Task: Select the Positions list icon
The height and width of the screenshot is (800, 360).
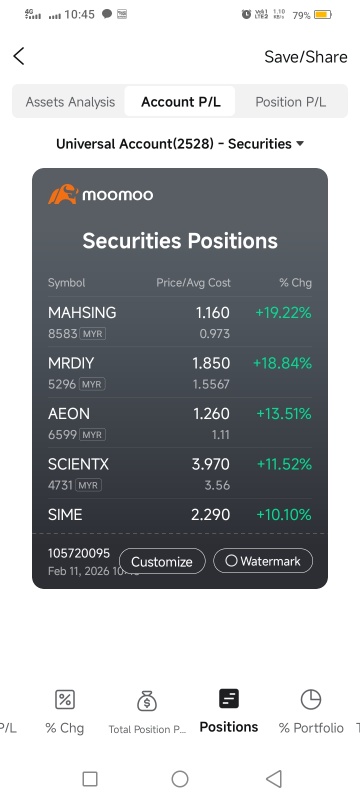Action: pyautogui.click(x=229, y=698)
